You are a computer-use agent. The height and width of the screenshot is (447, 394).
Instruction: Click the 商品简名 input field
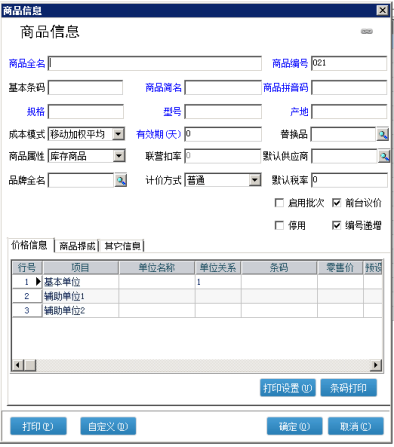(223, 88)
